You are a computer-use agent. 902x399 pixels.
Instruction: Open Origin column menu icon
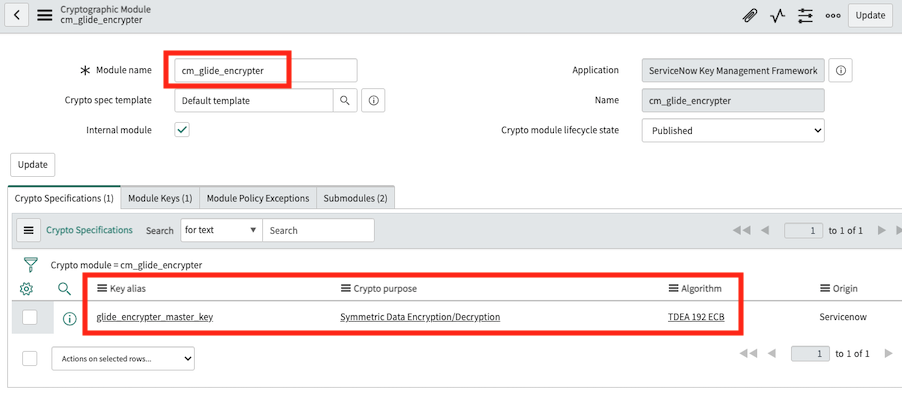(x=825, y=289)
